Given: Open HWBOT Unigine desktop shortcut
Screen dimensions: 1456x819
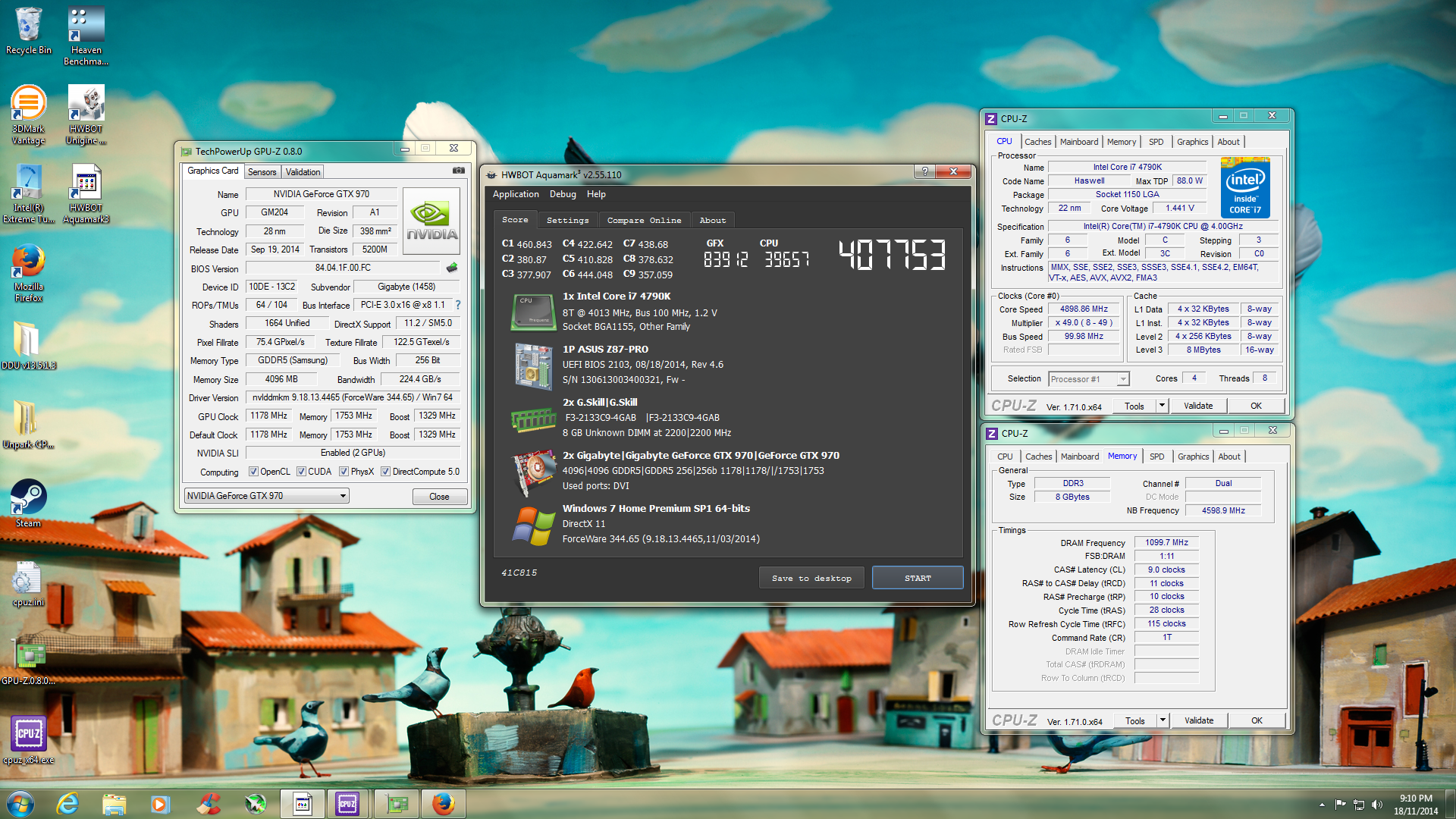Looking at the screenshot, I should [x=86, y=115].
